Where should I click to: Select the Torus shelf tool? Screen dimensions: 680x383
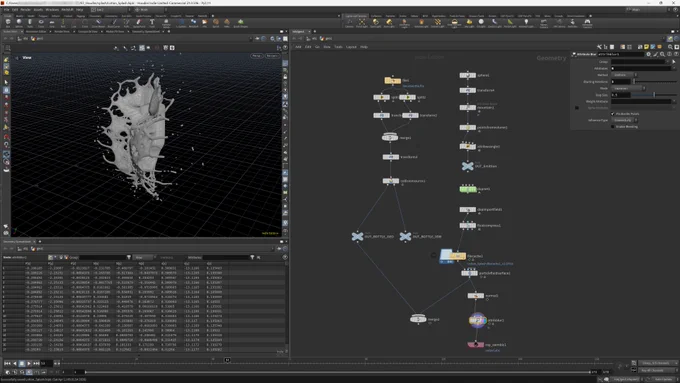(41, 23)
